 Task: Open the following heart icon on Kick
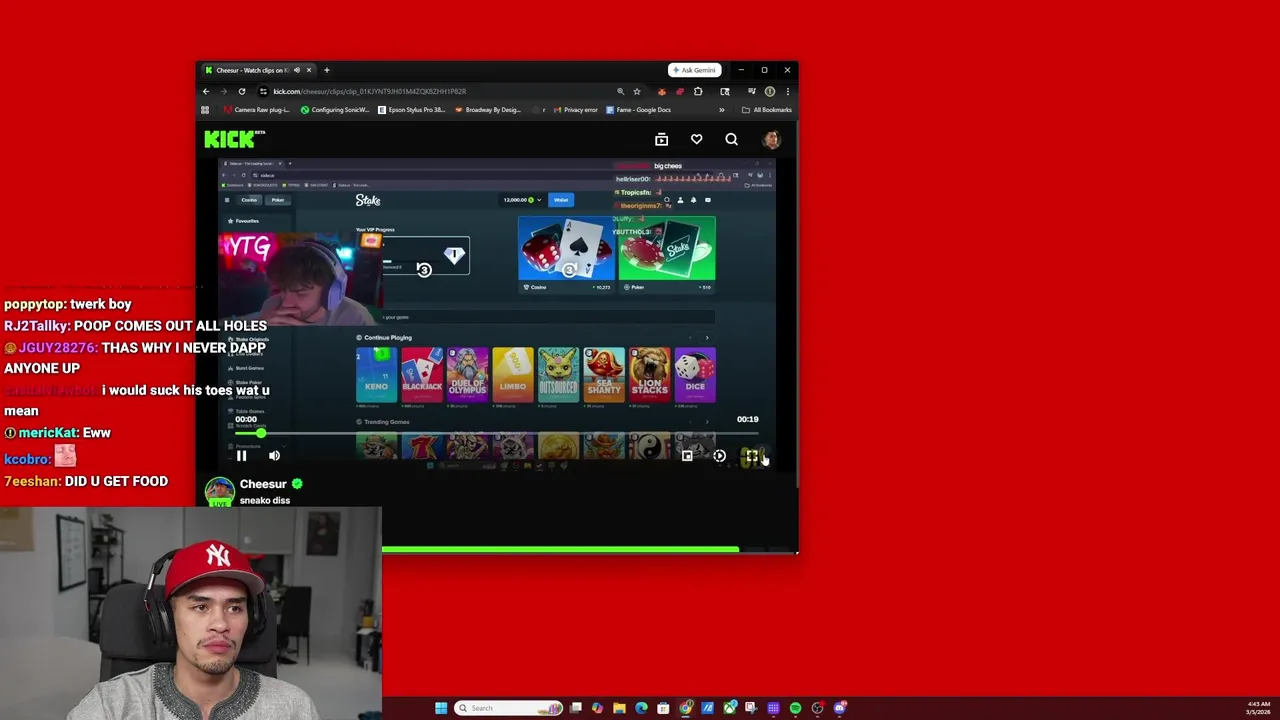pos(696,140)
